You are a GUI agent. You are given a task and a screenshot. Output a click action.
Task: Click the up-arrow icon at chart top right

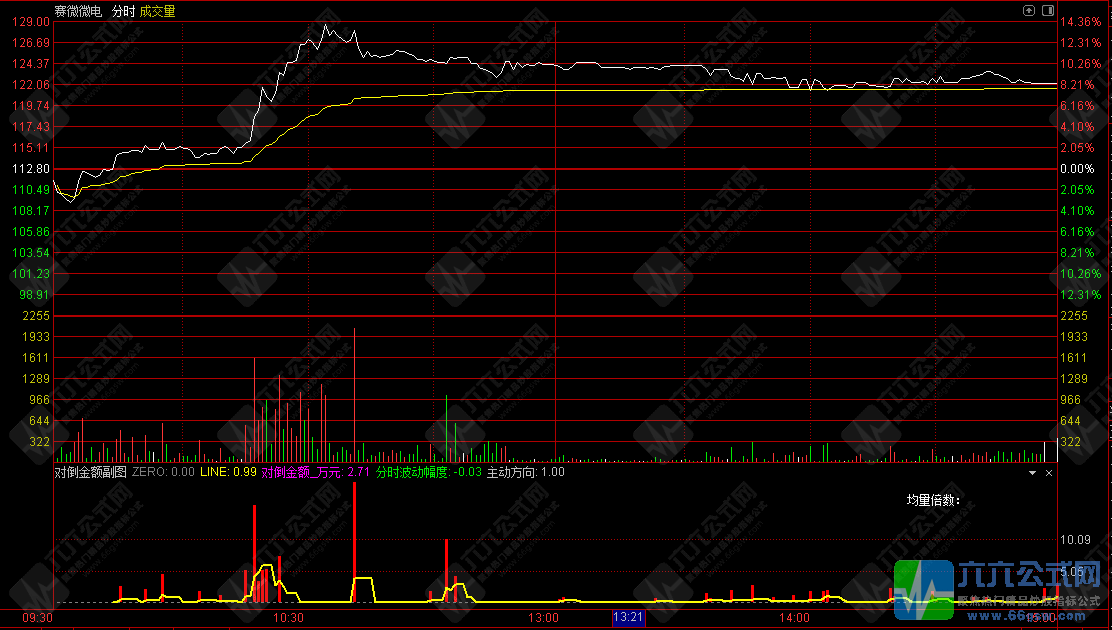tap(1029, 10)
